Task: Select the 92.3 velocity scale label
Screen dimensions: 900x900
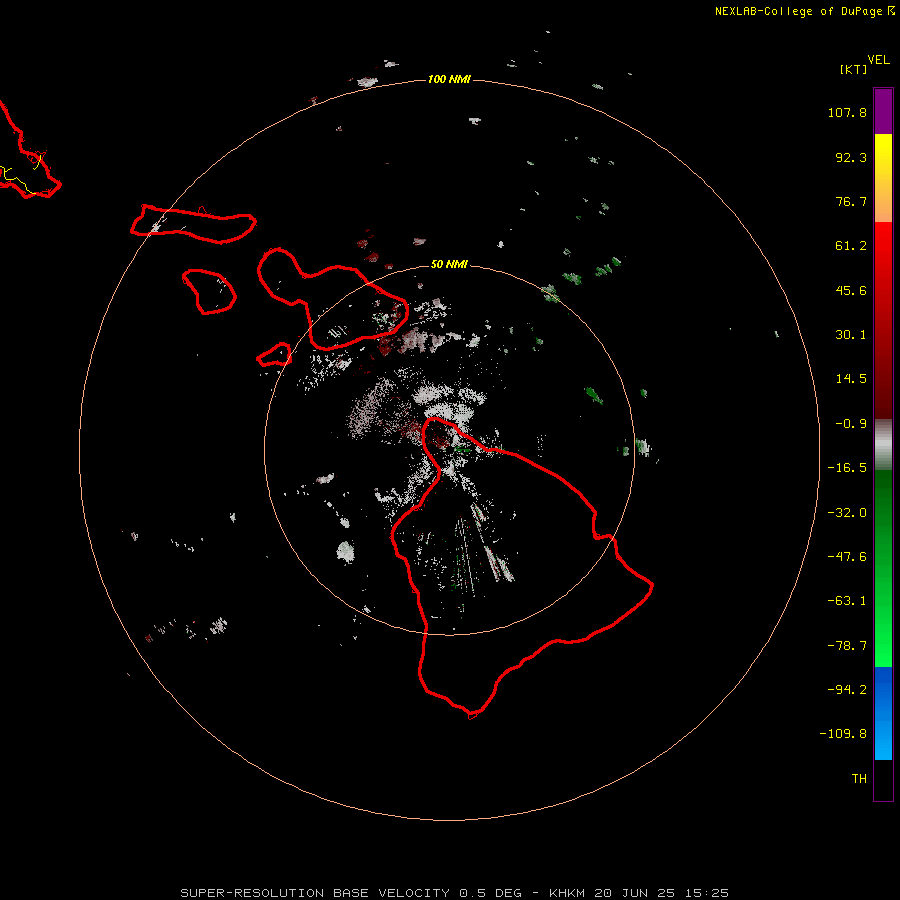Action: 851,157
